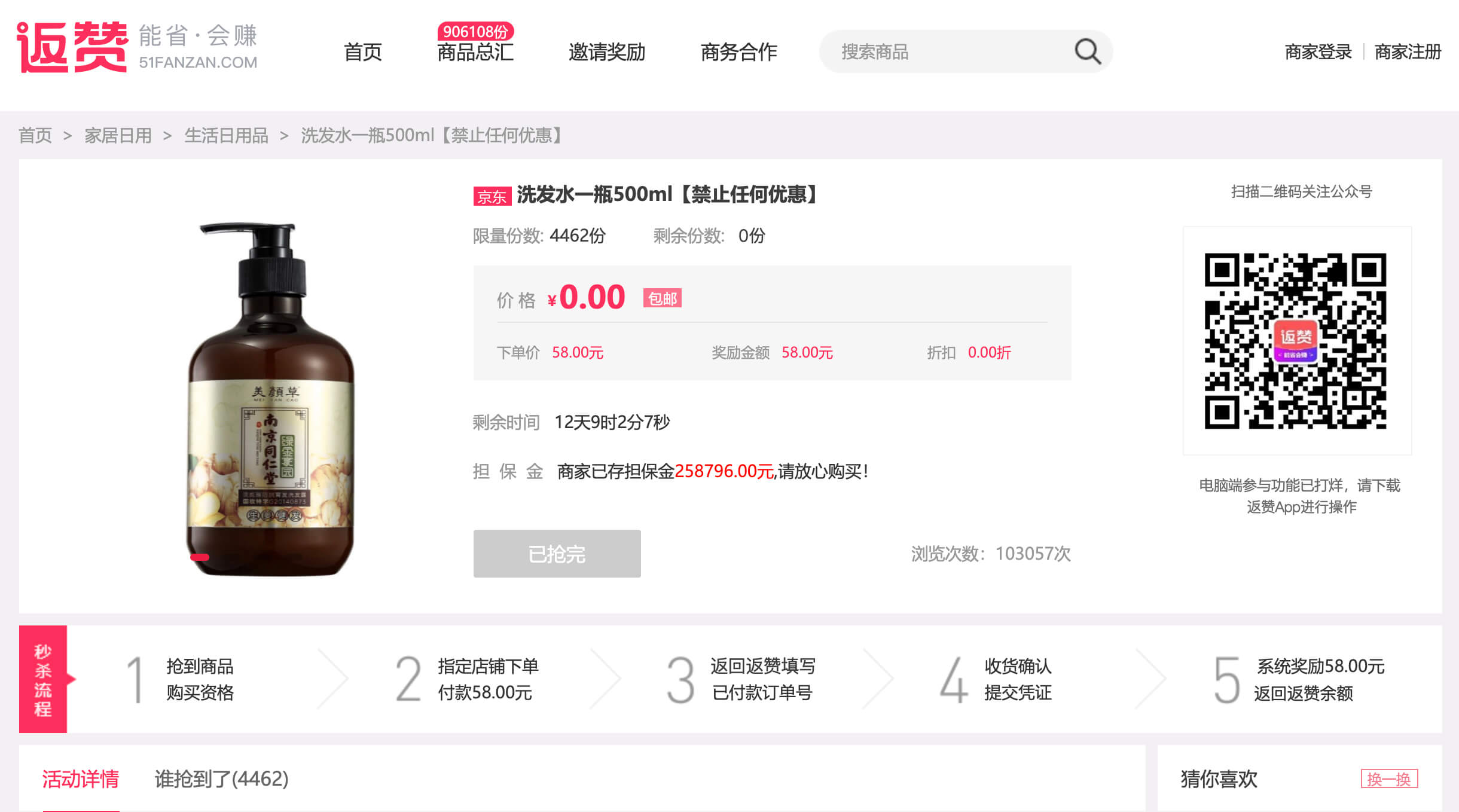Click the 秒杀流程 red label
Image resolution: width=1459 pixels, height=812 pixels.
click(43, 679)
